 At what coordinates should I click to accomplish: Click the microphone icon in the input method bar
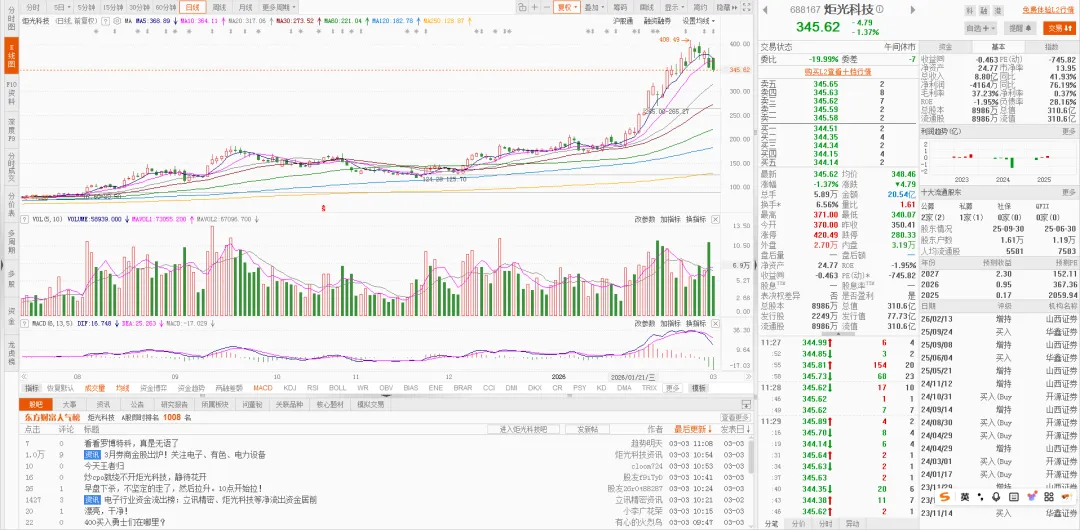[x=996, y=496]
